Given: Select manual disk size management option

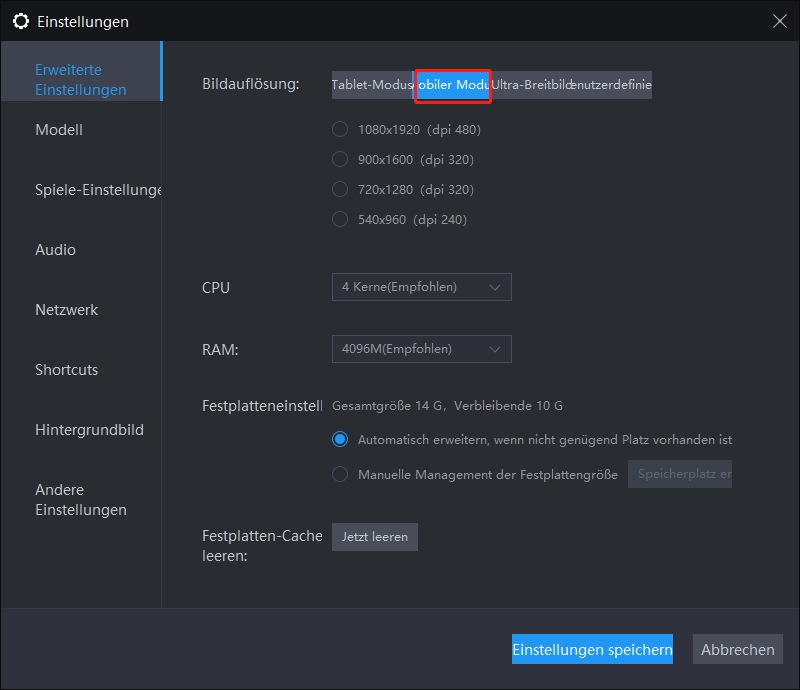Looking at the screenshot, I should [340, 474].
